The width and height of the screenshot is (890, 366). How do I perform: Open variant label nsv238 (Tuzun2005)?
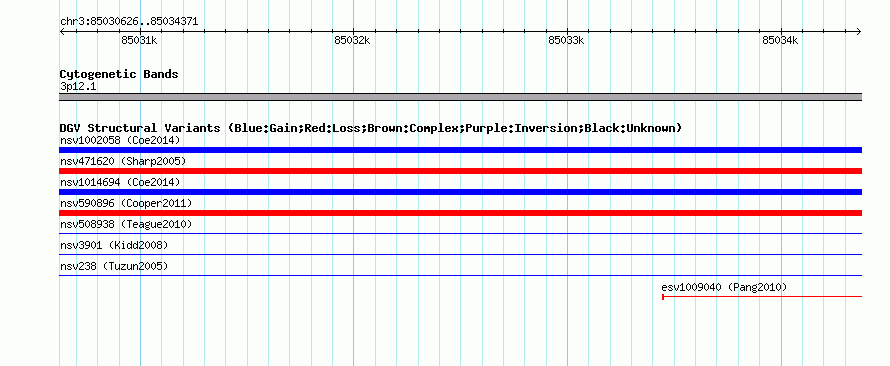(114, 266)
